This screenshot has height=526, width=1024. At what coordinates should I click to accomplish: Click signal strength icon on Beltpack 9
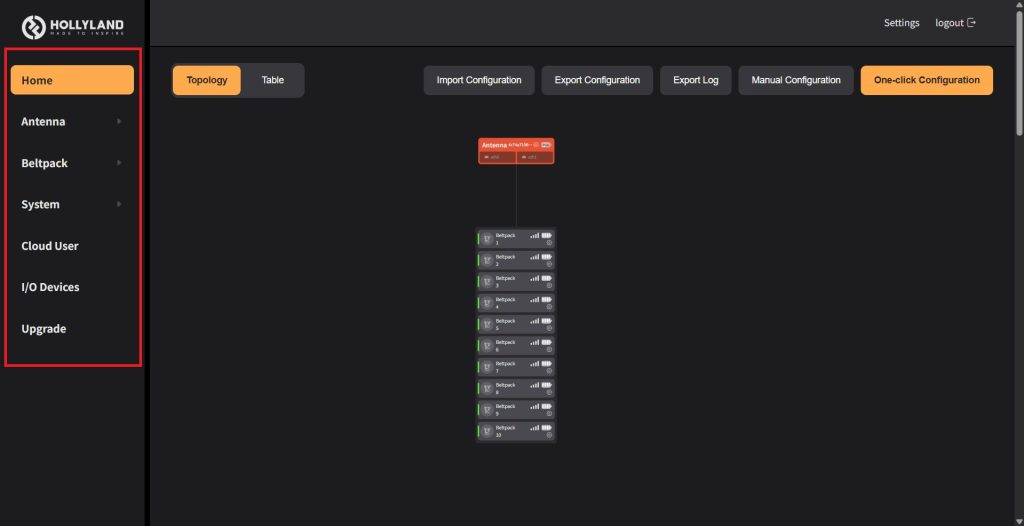click(x=535, y=406)
